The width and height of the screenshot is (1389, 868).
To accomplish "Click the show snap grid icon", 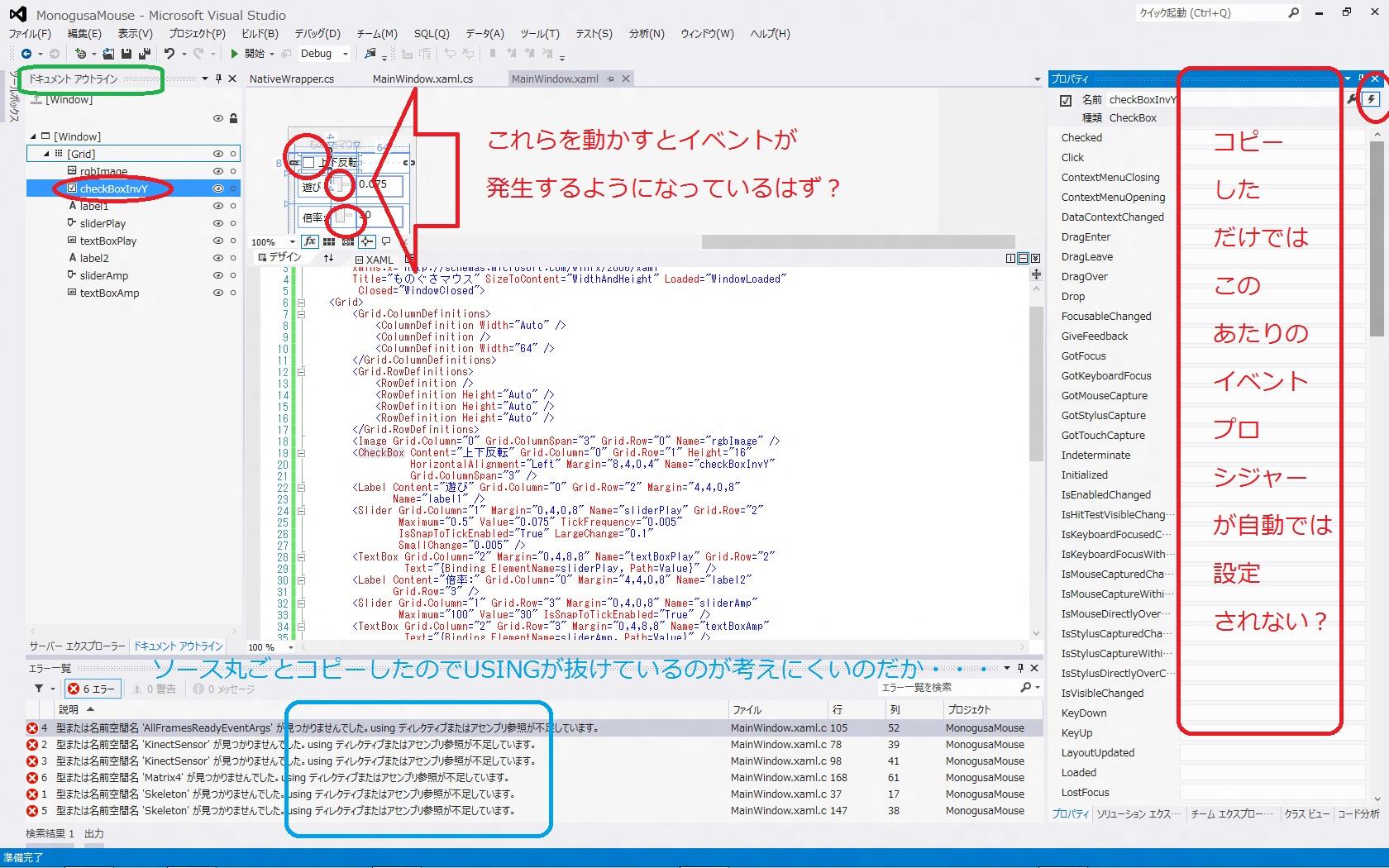I will pyautogui.click(x=329, y=241).
